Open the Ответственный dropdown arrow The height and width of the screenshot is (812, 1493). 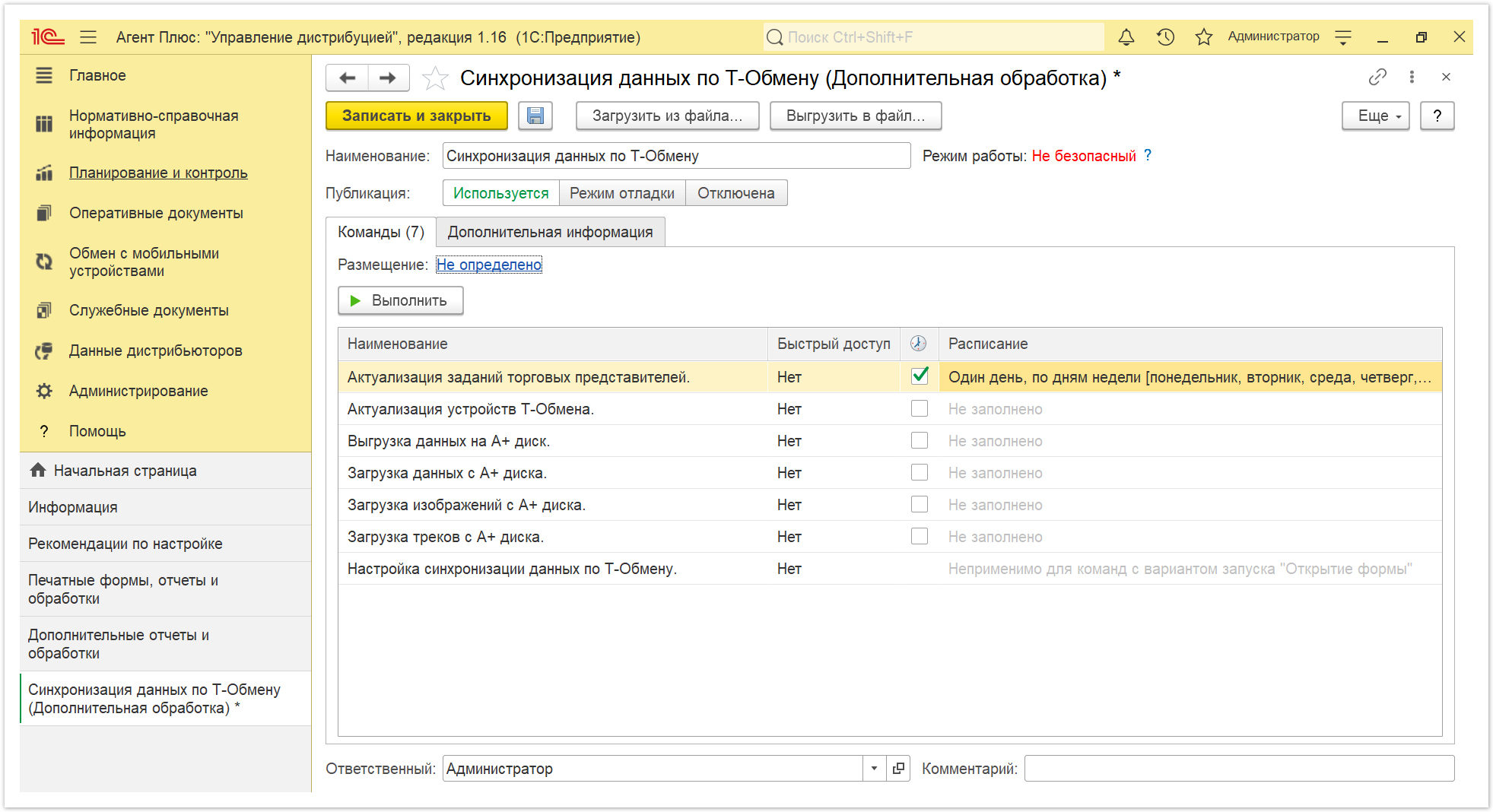point(874,769)
